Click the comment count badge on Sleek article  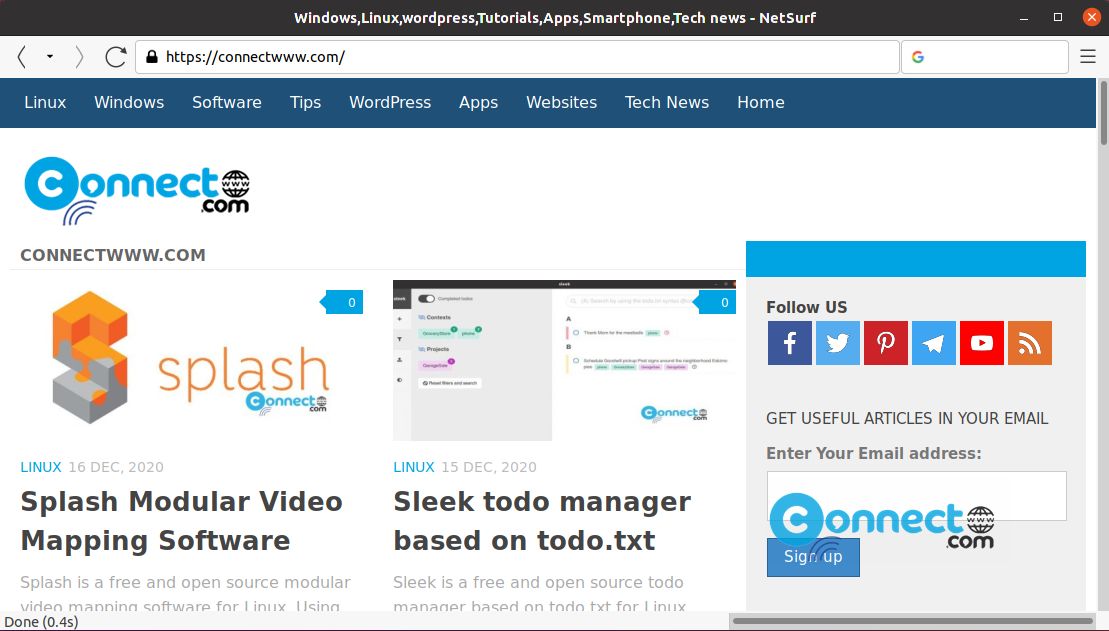(714, 302)
